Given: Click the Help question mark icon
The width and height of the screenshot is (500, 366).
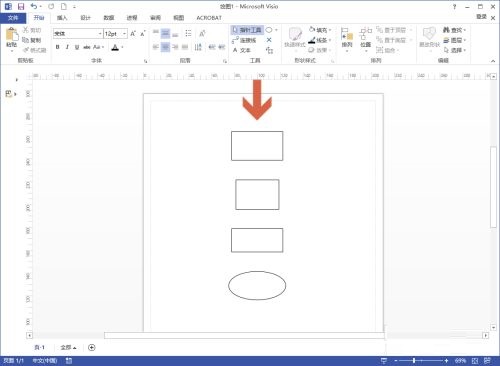Looking at the screenshot, I should point(454,7).
